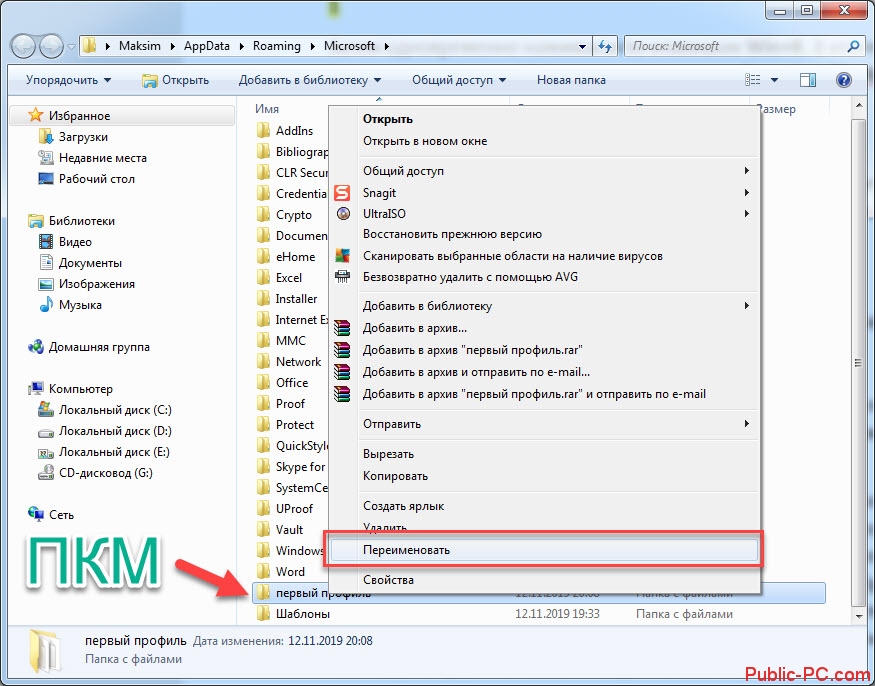Choose Вырезать in context menu
The image size is (875, 686).
click(x=545, y=454)
